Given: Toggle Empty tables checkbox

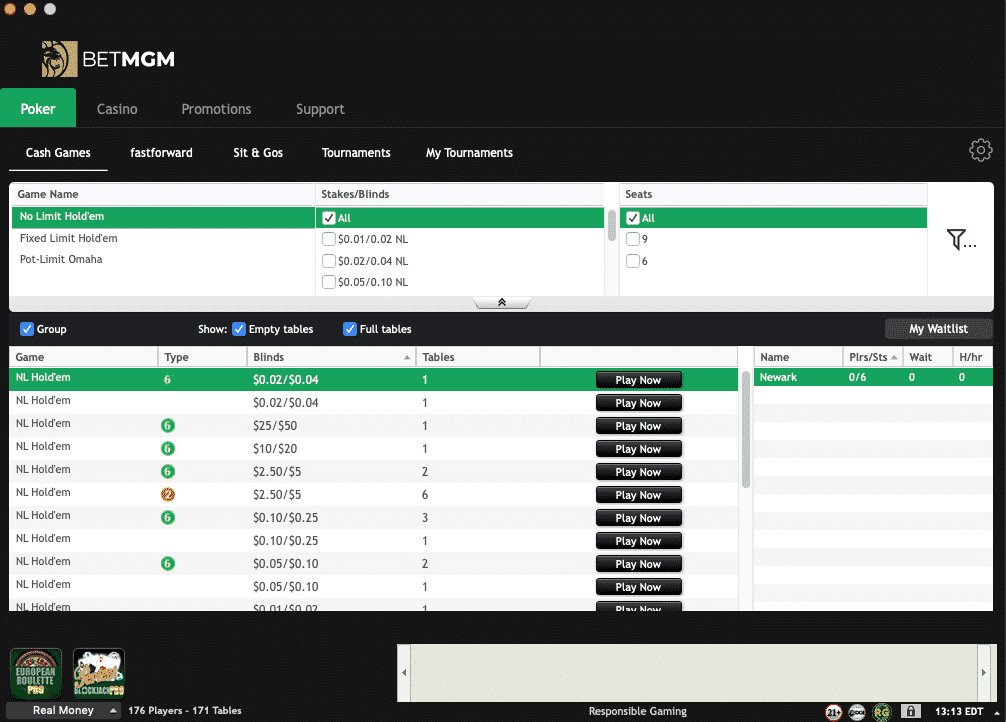Looking at the screenshot, I should tap(239, 329).
